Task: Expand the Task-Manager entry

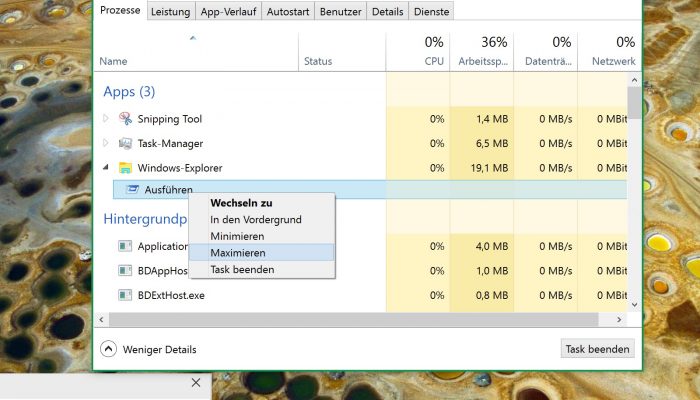Action: [x=106, y=143]
